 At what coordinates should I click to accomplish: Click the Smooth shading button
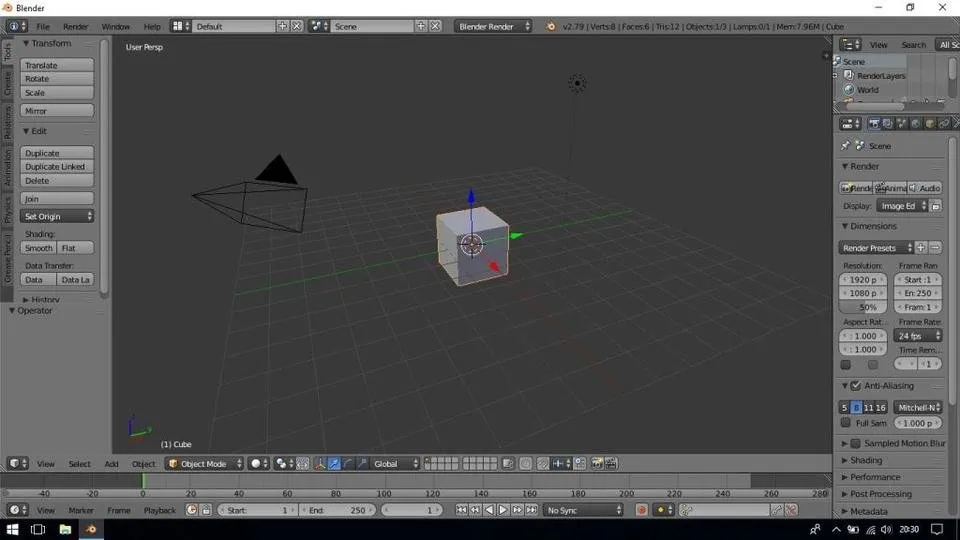[39, 248]
